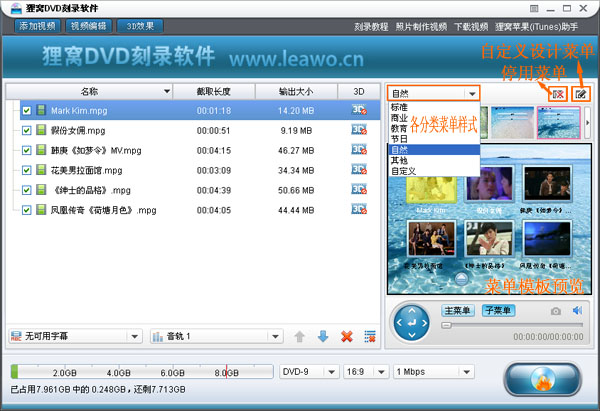
Task: Uncheck the 假份女佣.mpg checkbox
Action: (26, 130)
